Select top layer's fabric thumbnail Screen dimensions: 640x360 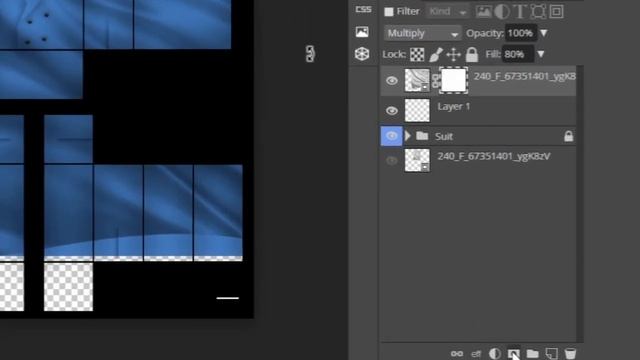tap(417, 80)
